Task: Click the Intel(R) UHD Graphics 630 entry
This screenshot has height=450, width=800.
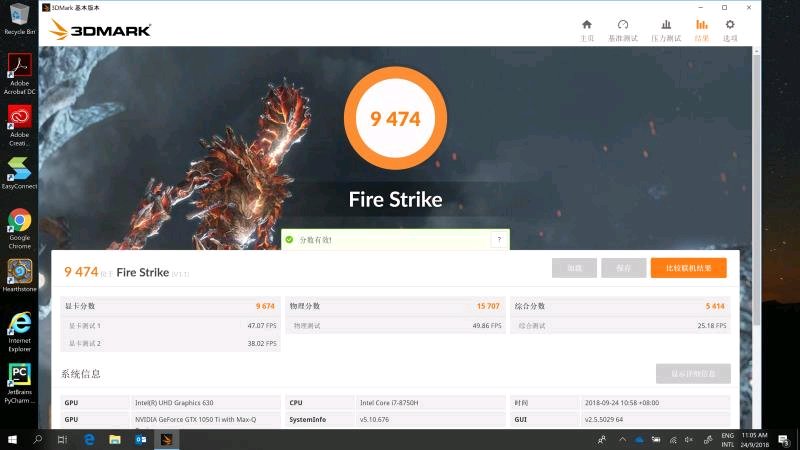Action: tap(174, 403)
